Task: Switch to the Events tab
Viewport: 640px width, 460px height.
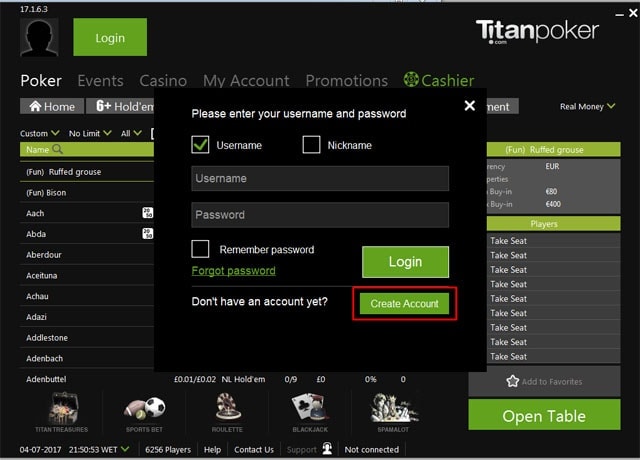Action: (x=100, y=80)
